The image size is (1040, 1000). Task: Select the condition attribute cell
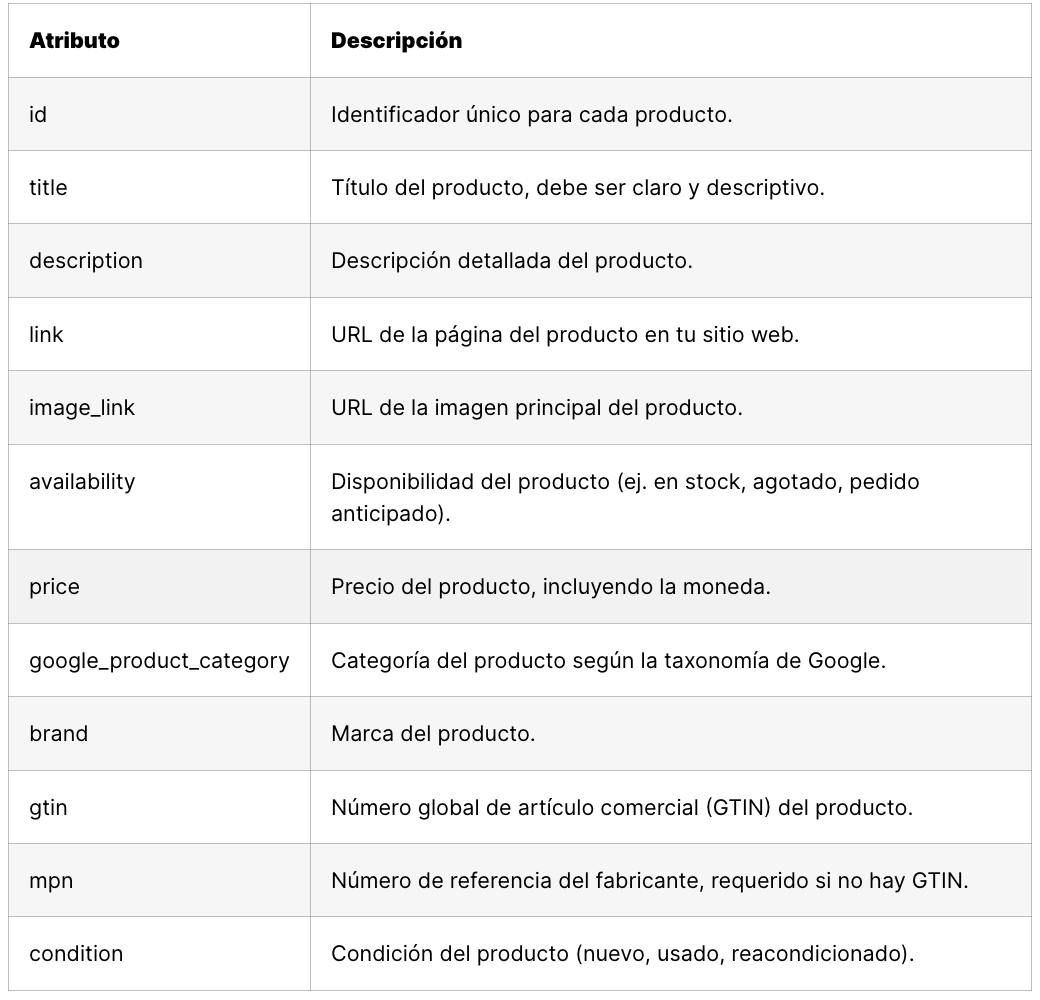(x=76, y=954)
